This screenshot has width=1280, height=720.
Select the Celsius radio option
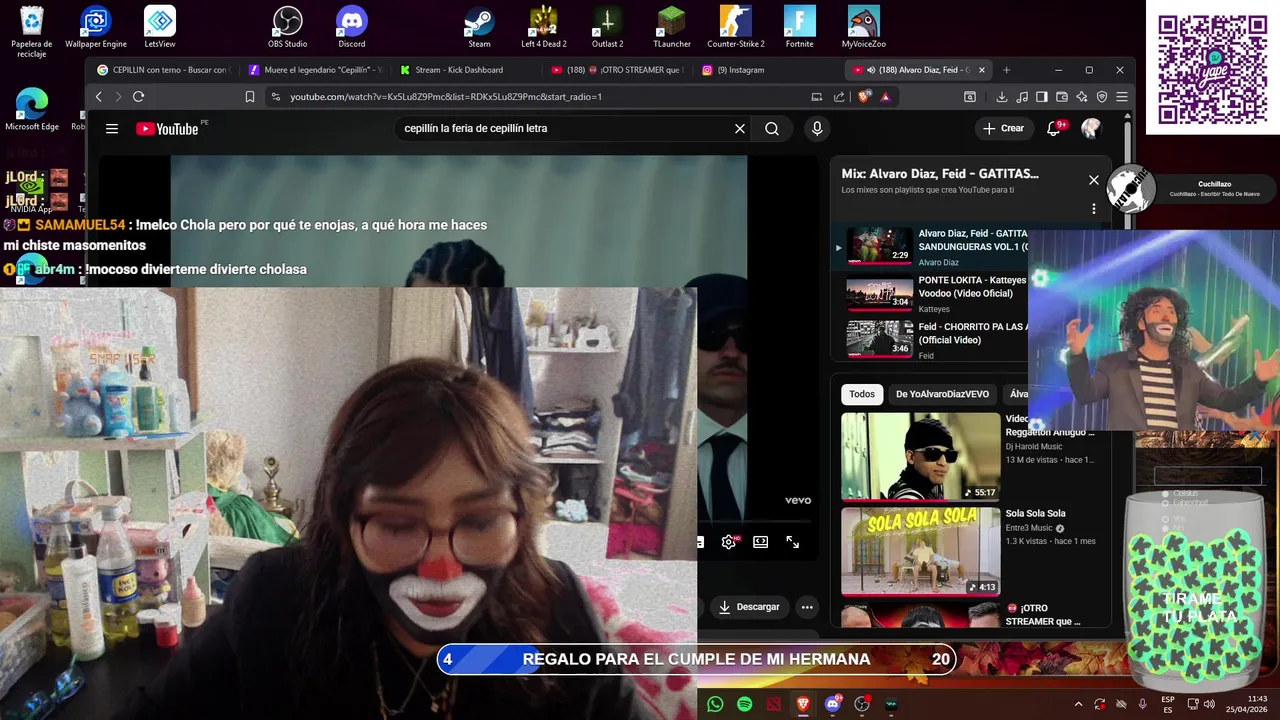pos(1165,494)
